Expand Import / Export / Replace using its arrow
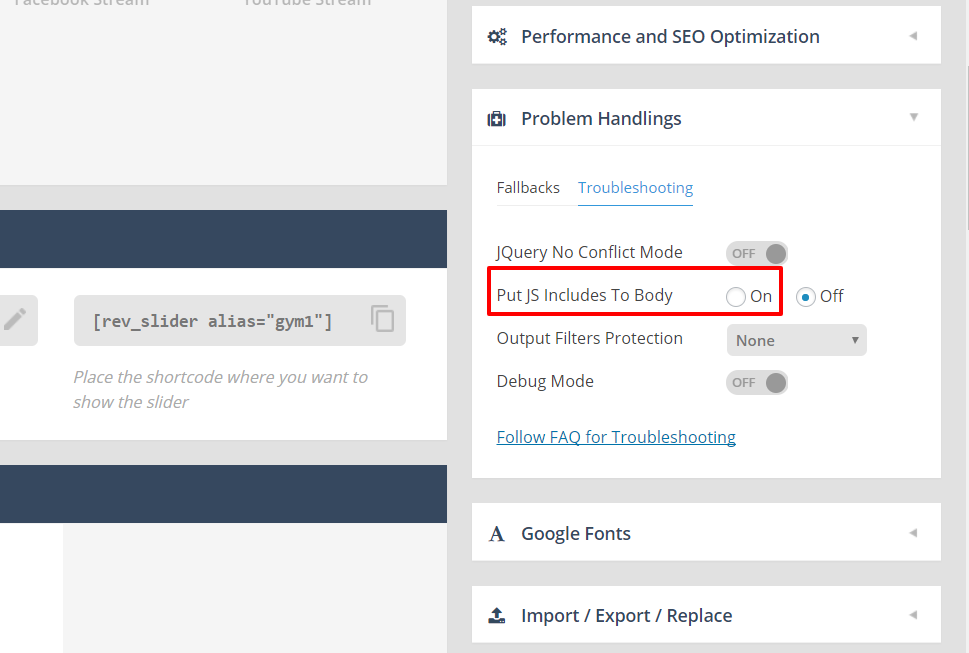The image size is (969, 653). (x=913, y=615)
